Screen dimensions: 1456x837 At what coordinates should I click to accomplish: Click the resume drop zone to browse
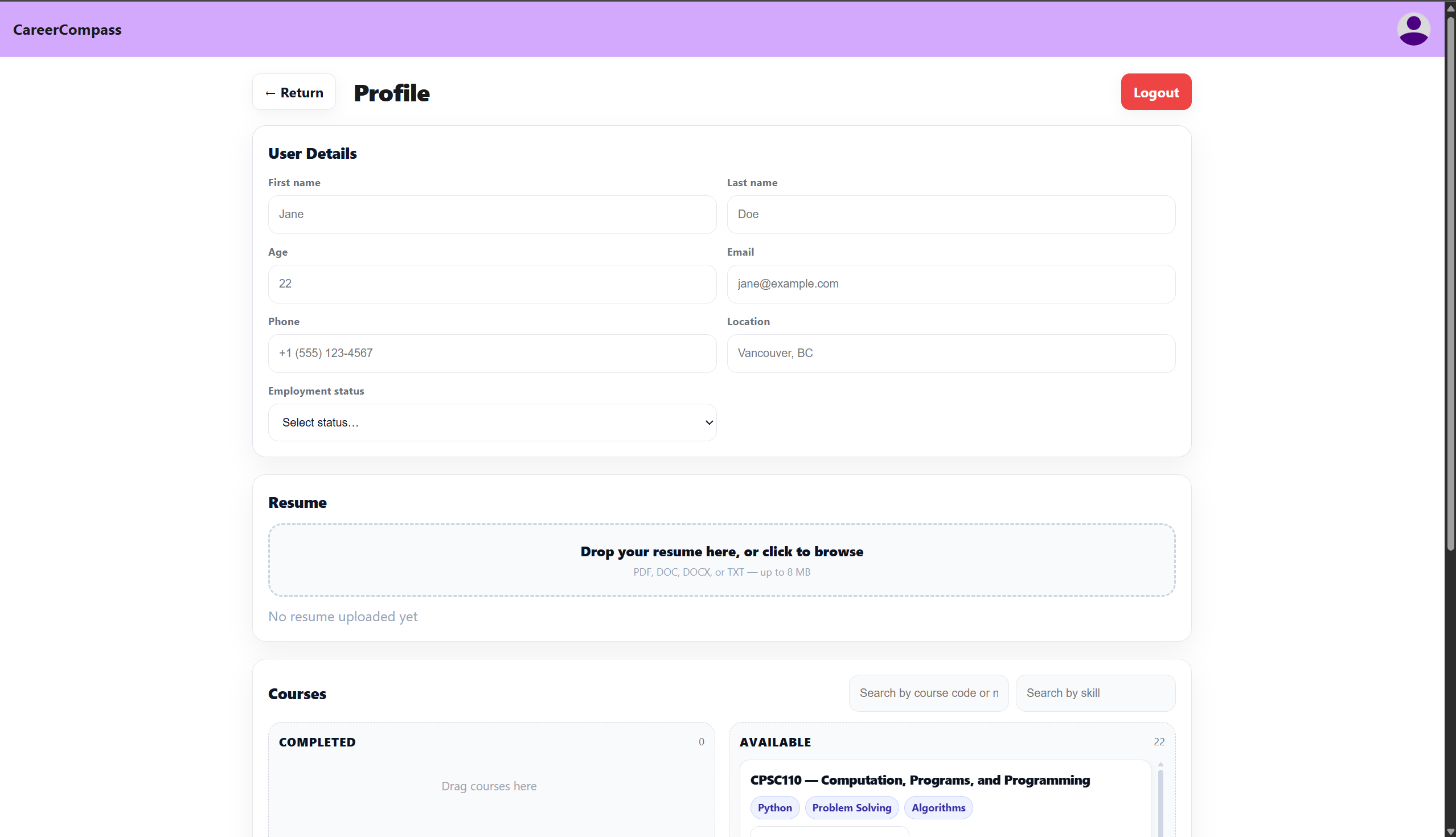pos(721,560)
